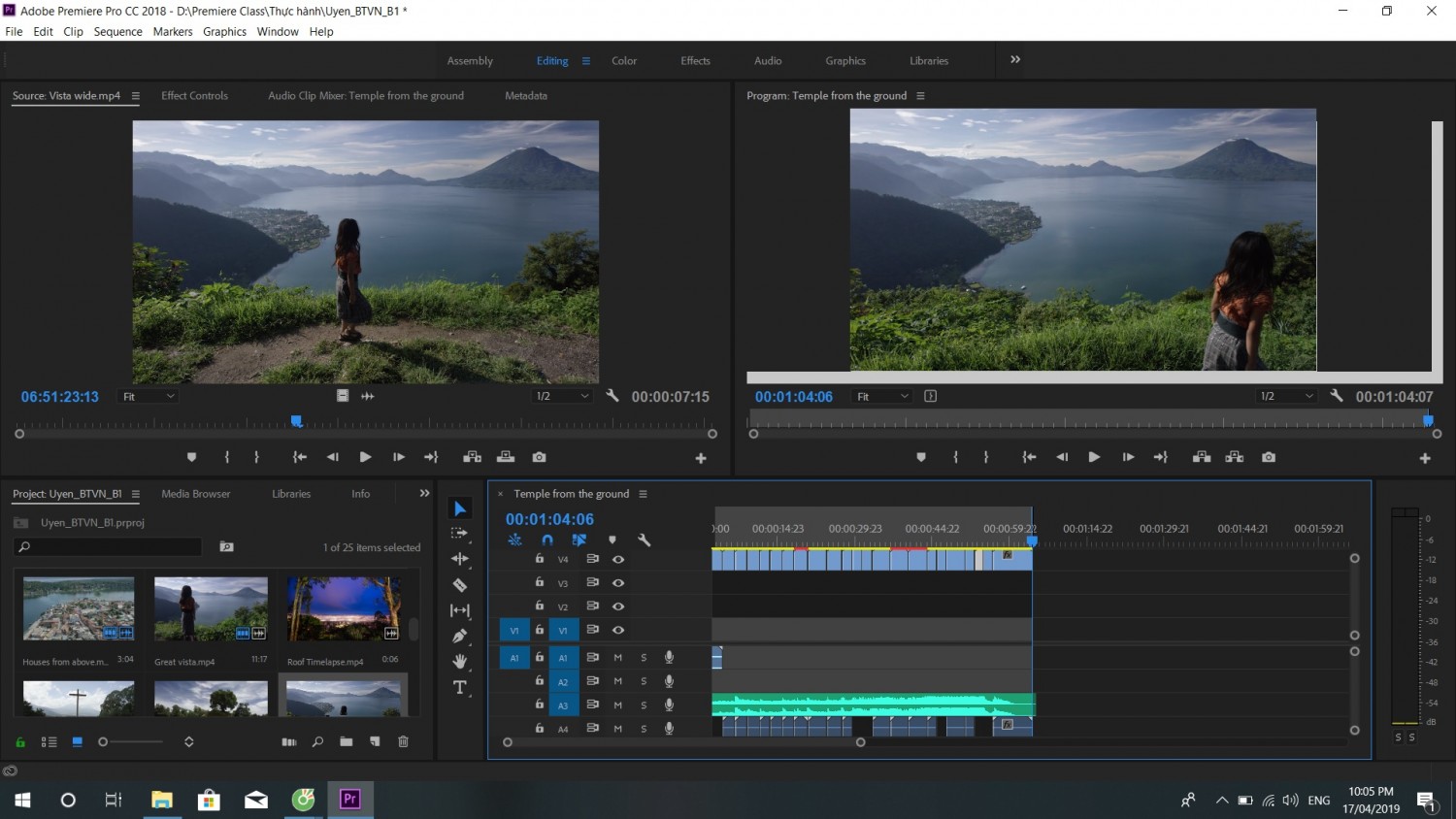
Task: Toggle V4 track output eye
Action: click(618, 559)
